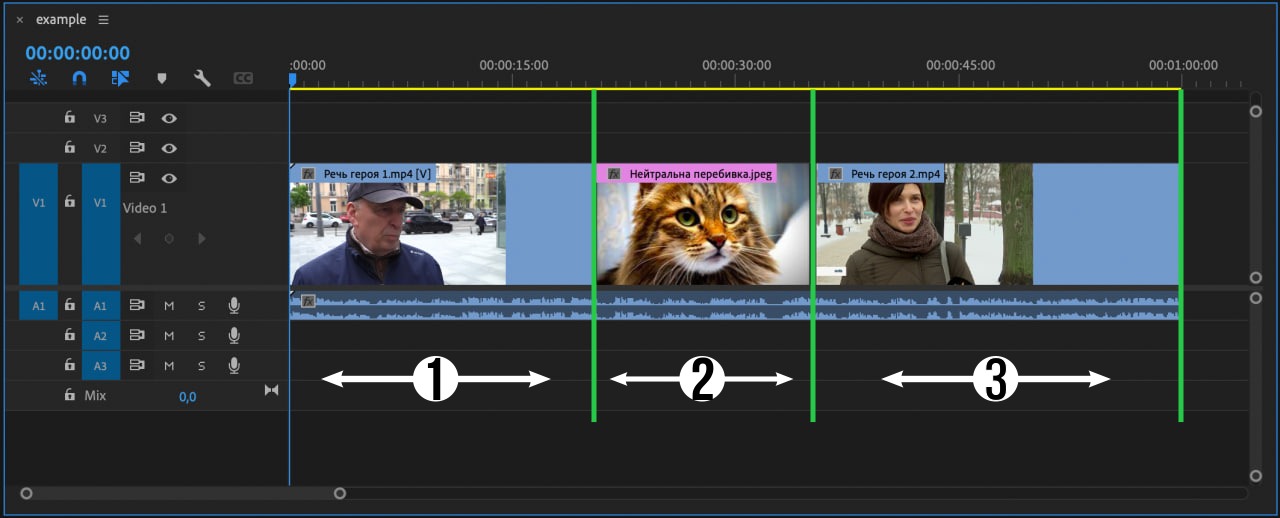Close the example sequence tab
The image size is (1280, 518).
pyautogui.click(x=19, y=20)
